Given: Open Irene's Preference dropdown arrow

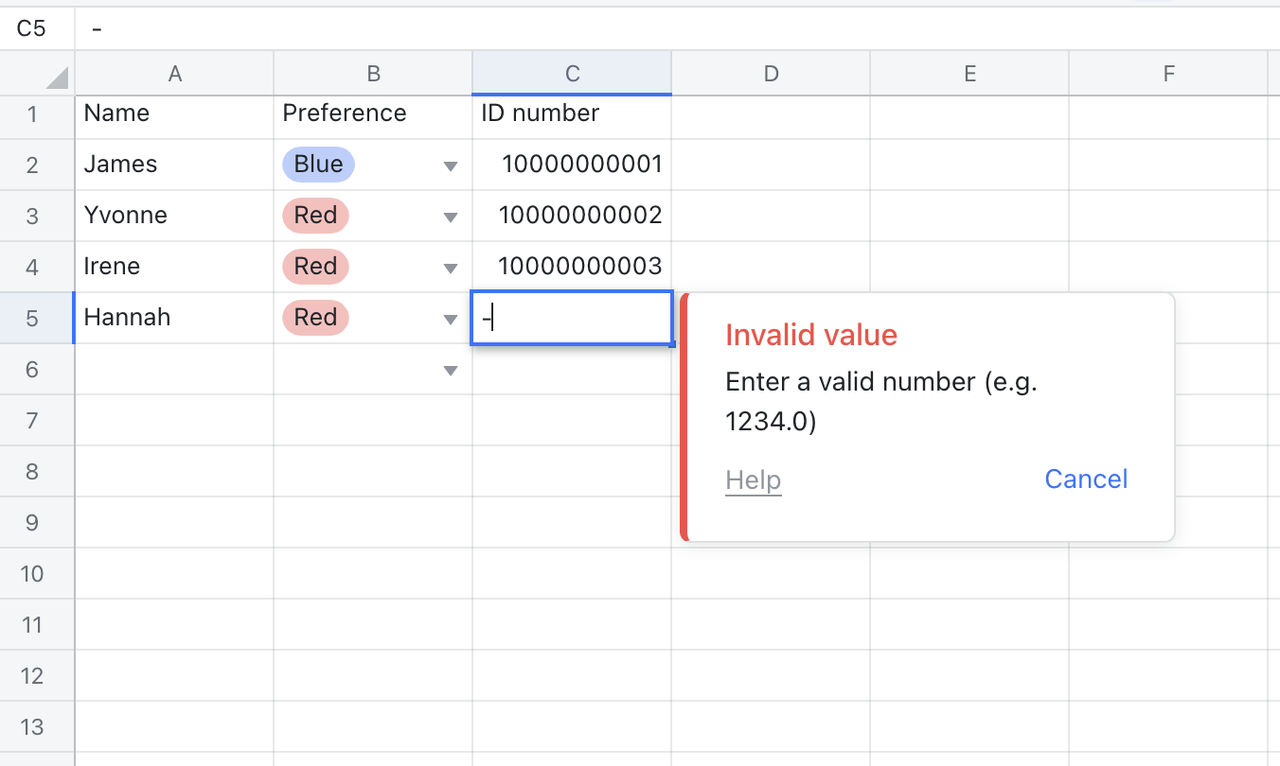Looking at the screenshot, I should (450, 268).
